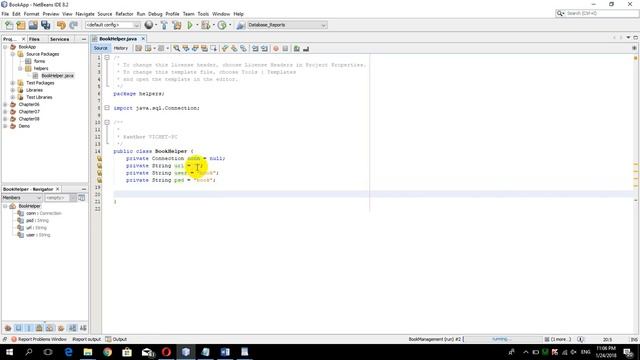Select the Demo project node
The image size is (640, 360).
coord(24,126)
